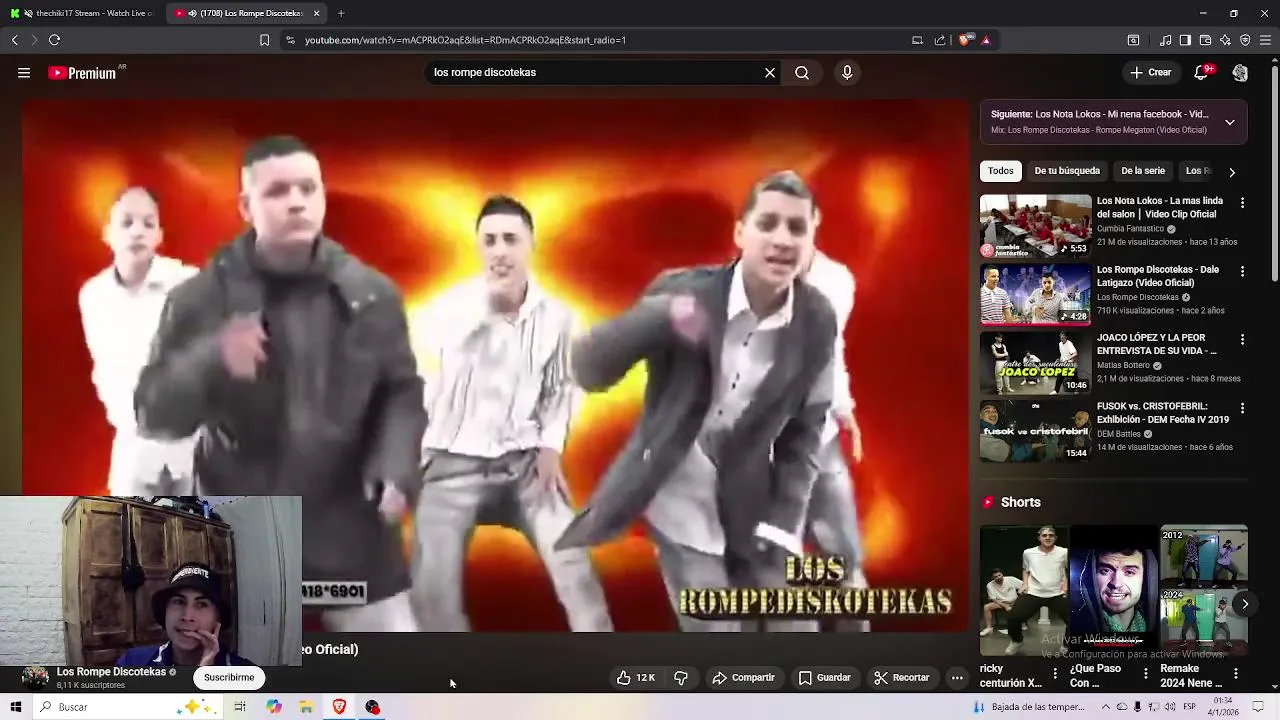The width and height of the screenshot is (1280, 720).
Task: Open the account avatar menu
Action: [x=1240, y=73]
